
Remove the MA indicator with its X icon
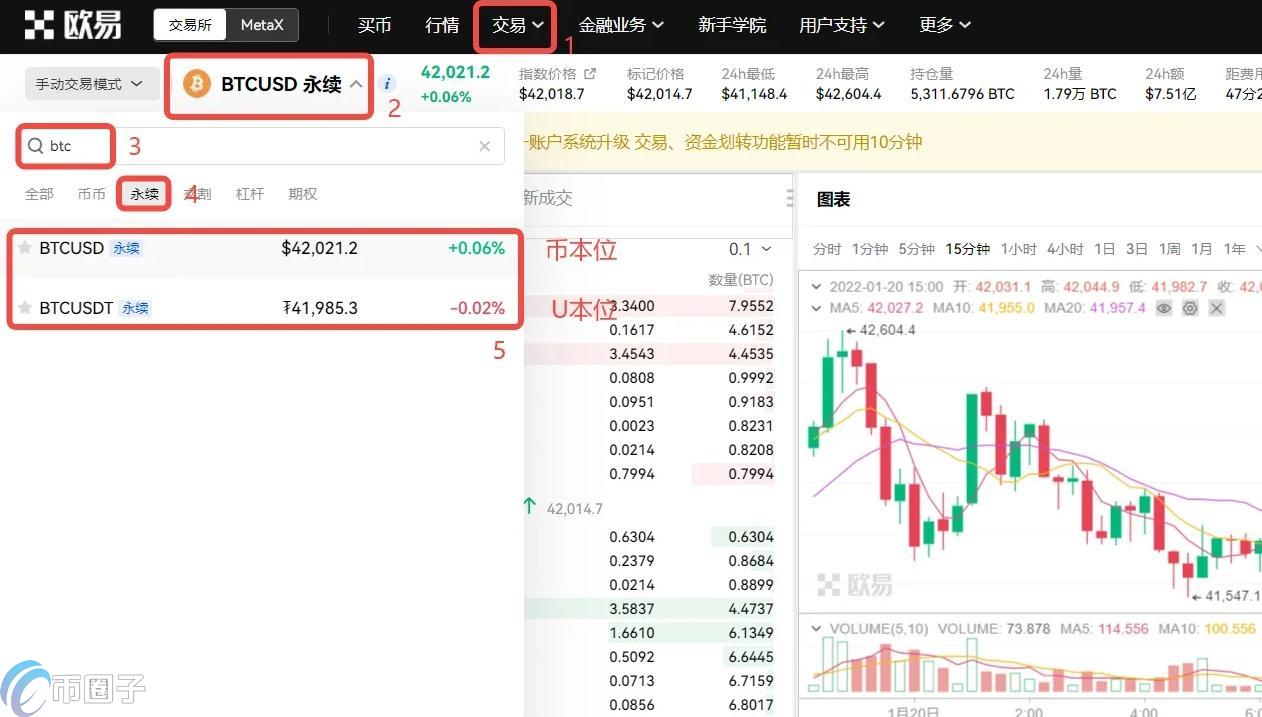(1216, 308)
